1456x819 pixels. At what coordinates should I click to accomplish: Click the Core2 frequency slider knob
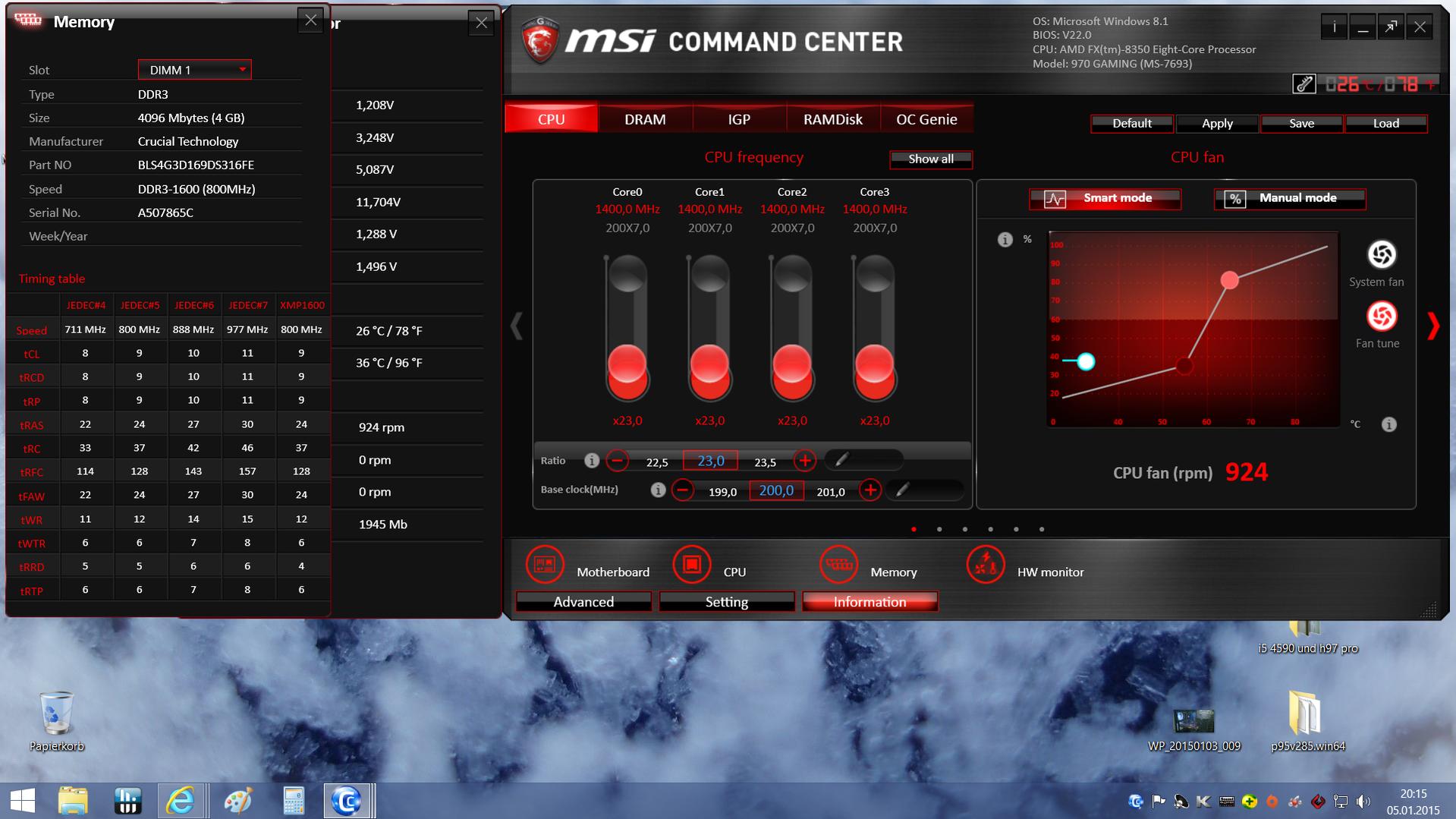[792, 365]
